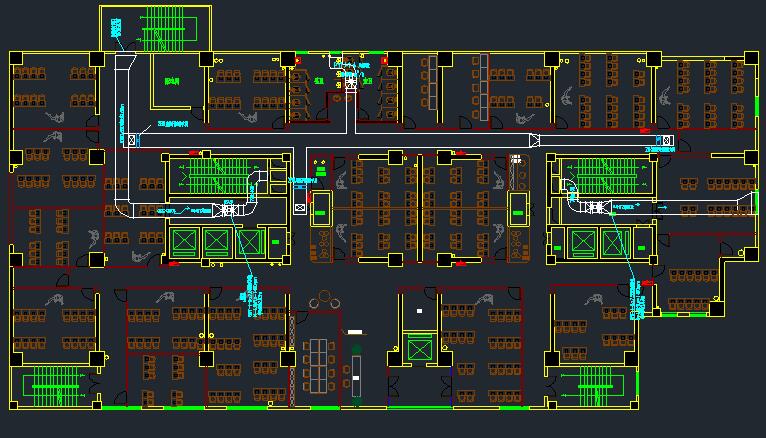This screenshot has height=438, width=766.
Task: Select cyan vertical note below left elevator bank
Action: point(246,292)
